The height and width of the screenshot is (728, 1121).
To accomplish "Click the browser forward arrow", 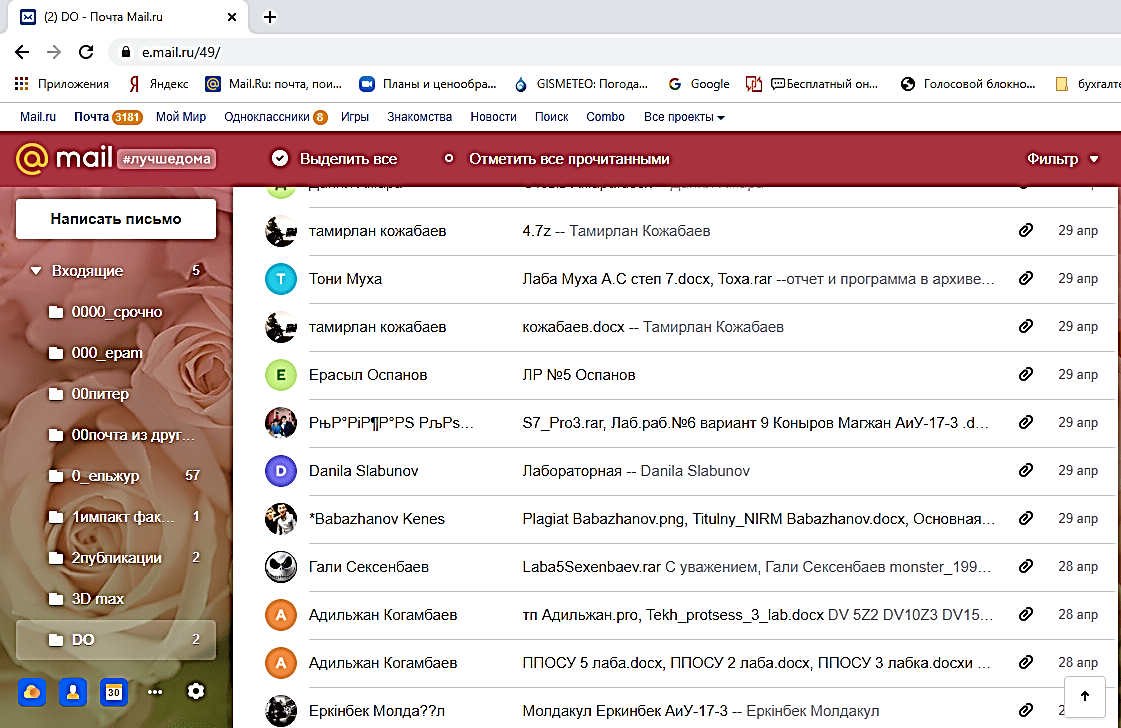I will [x=54, y=52].
